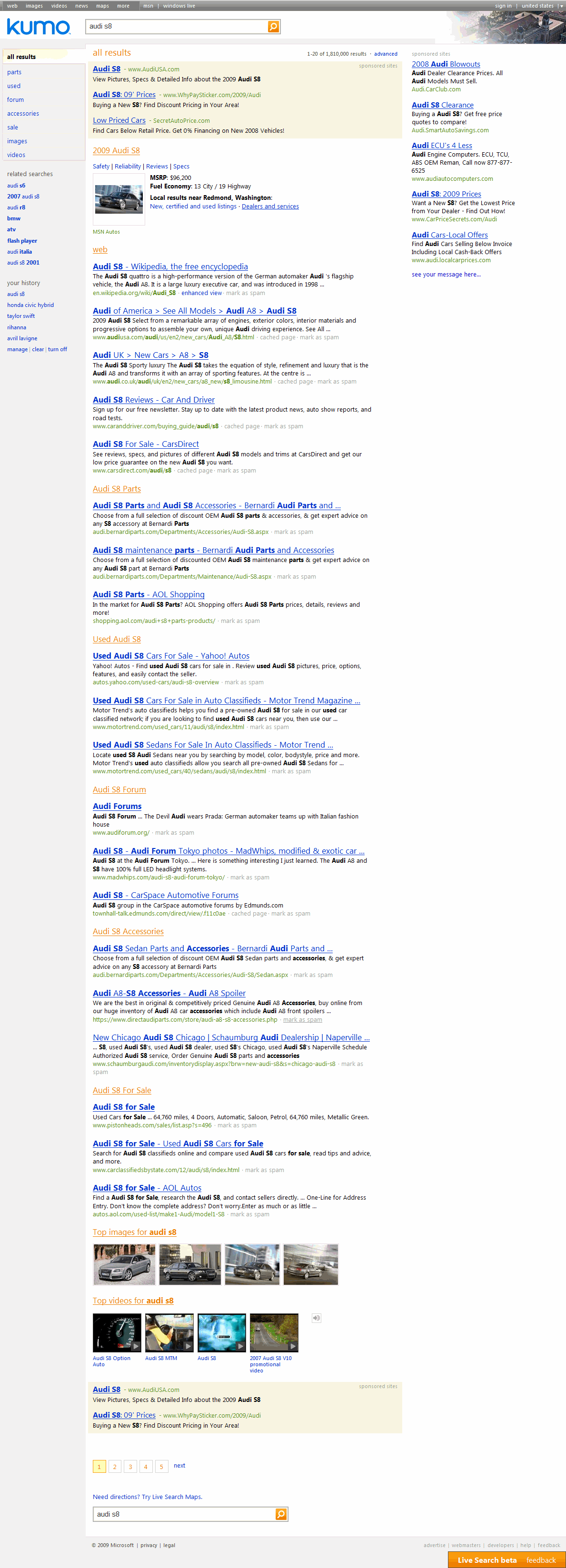566x1568 pixels.
Task: Open the 'web' tab in the top bar
Action: tap(12, 6)
